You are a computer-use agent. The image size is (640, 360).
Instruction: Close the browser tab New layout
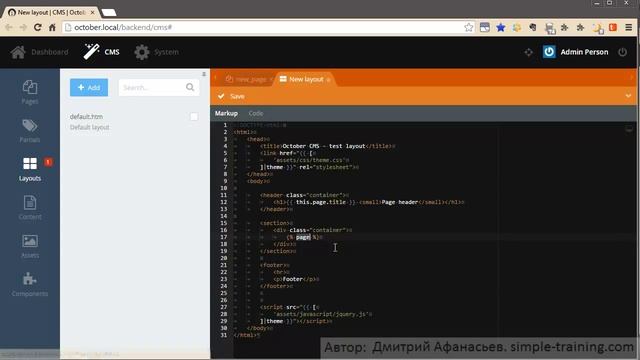[93, 13]
